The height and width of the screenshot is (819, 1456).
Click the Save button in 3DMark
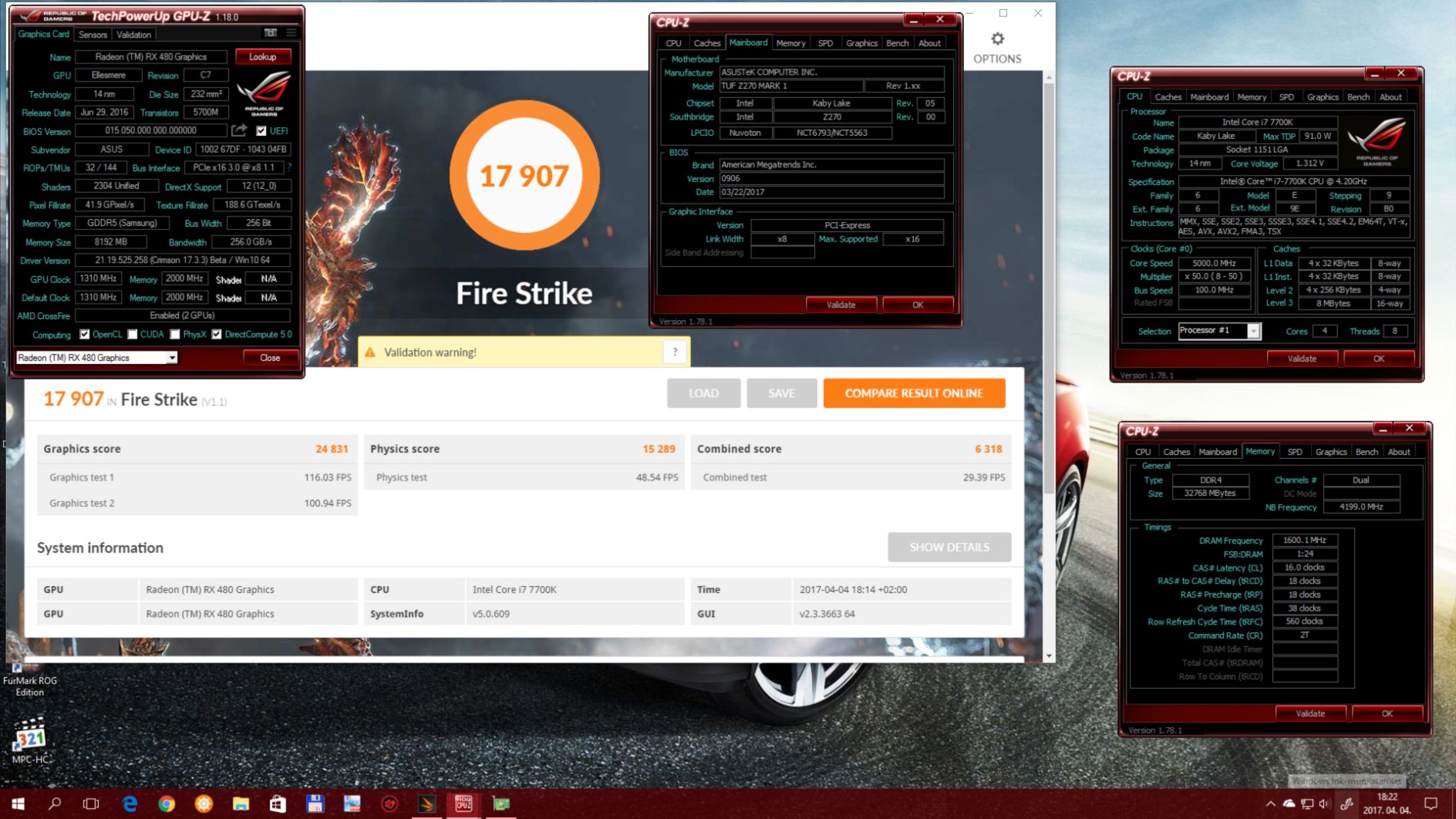[x=781, y=393]
